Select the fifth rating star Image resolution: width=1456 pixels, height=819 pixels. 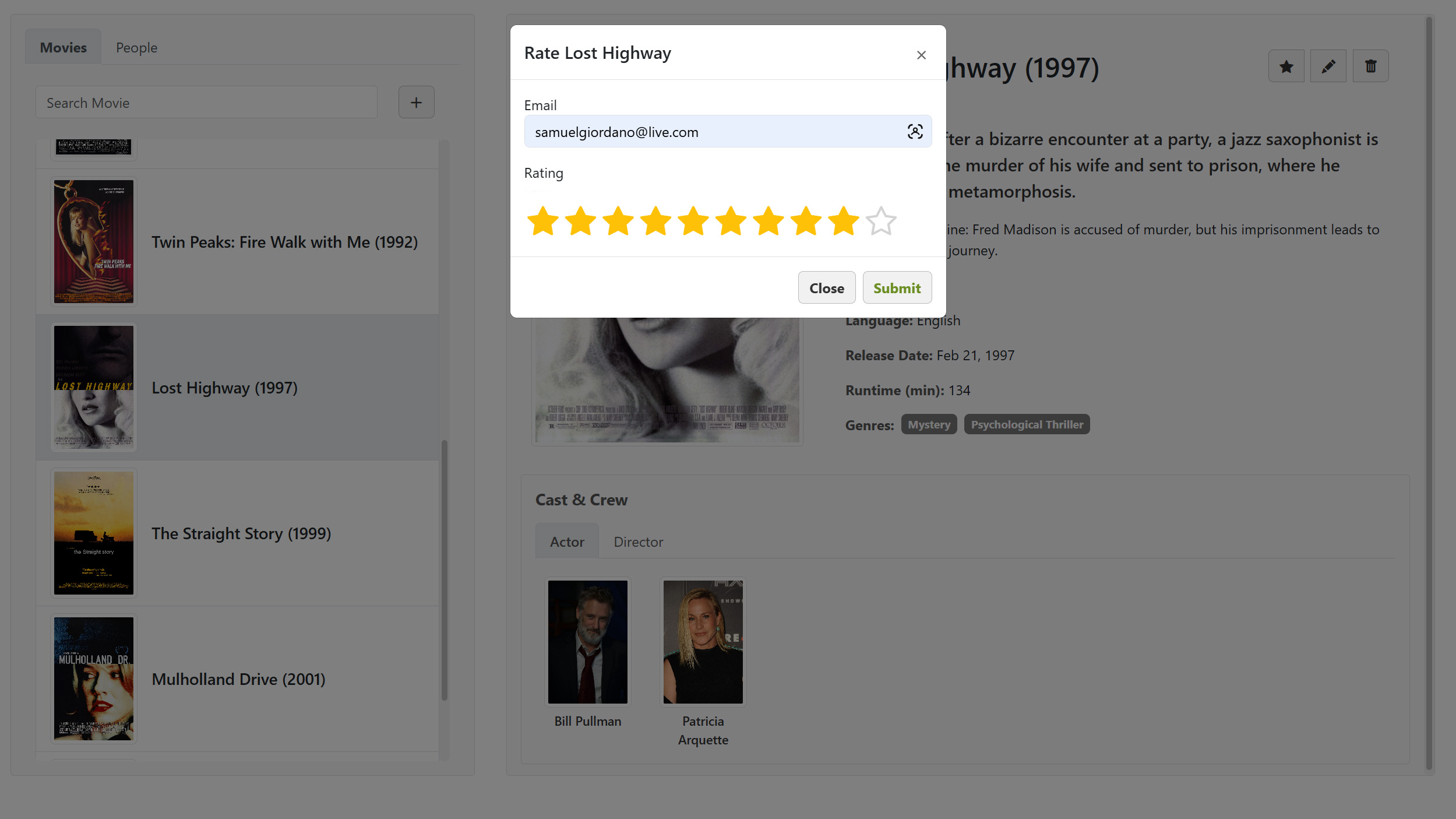[693, 222]
